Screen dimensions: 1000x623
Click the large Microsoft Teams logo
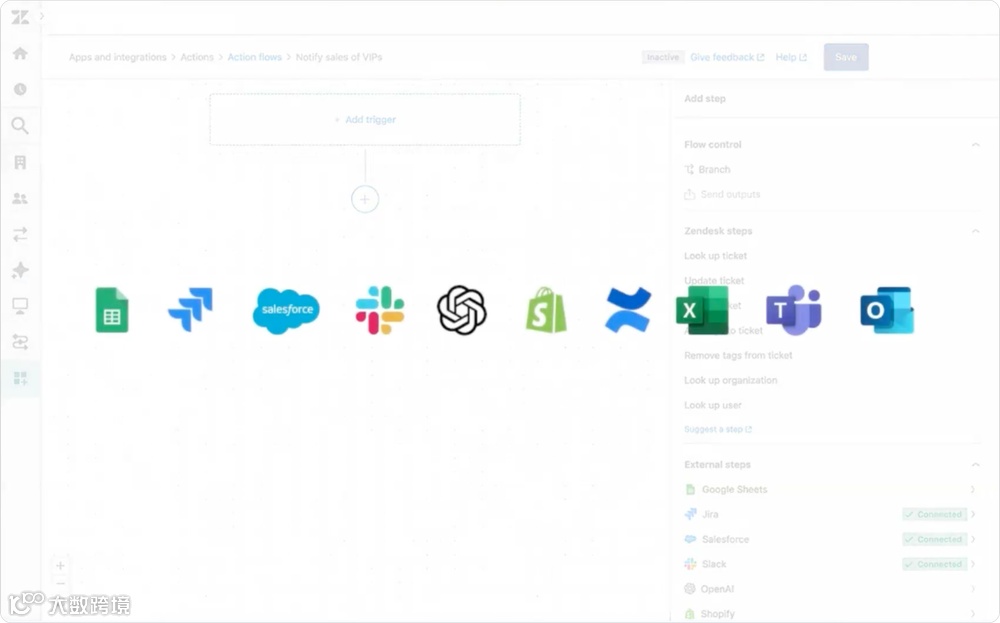coord(793,310)
